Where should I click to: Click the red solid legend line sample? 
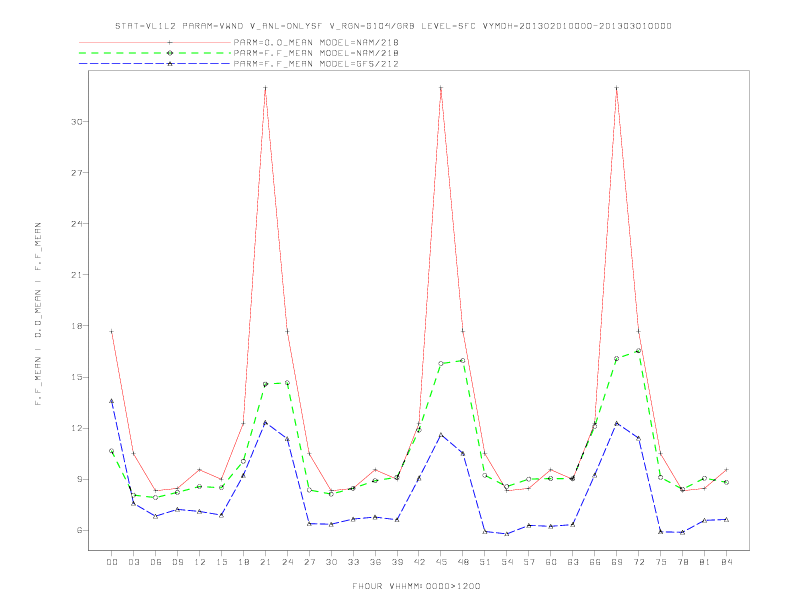155,42
